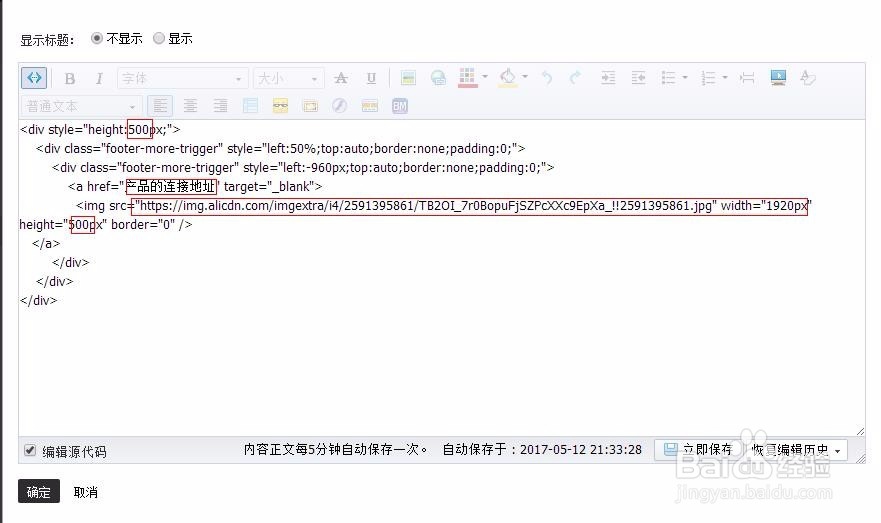881x523 pixels.
Task: Align text left
Action: point(160,106)
